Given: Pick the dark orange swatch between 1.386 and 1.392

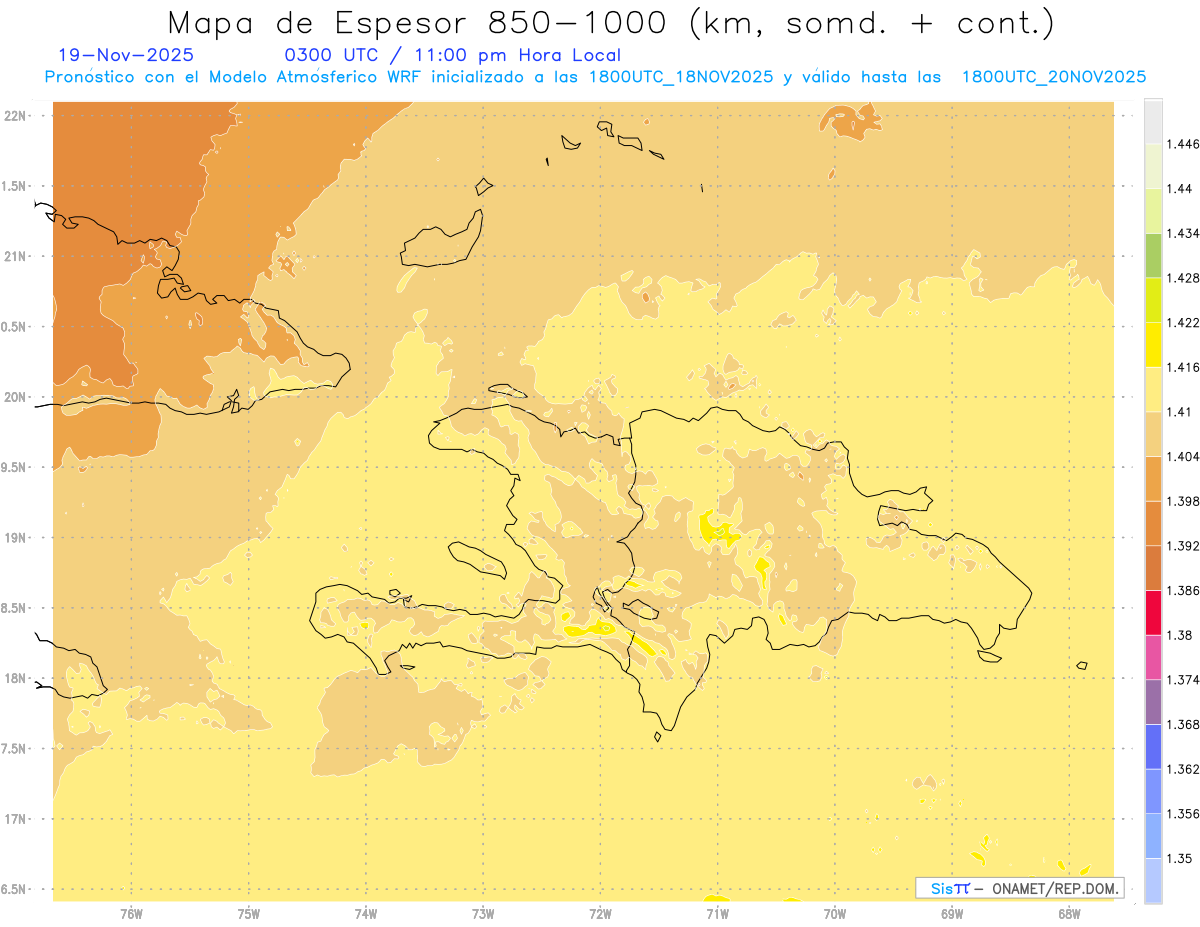Looking at the screenshot, I should pos(1153,568).
